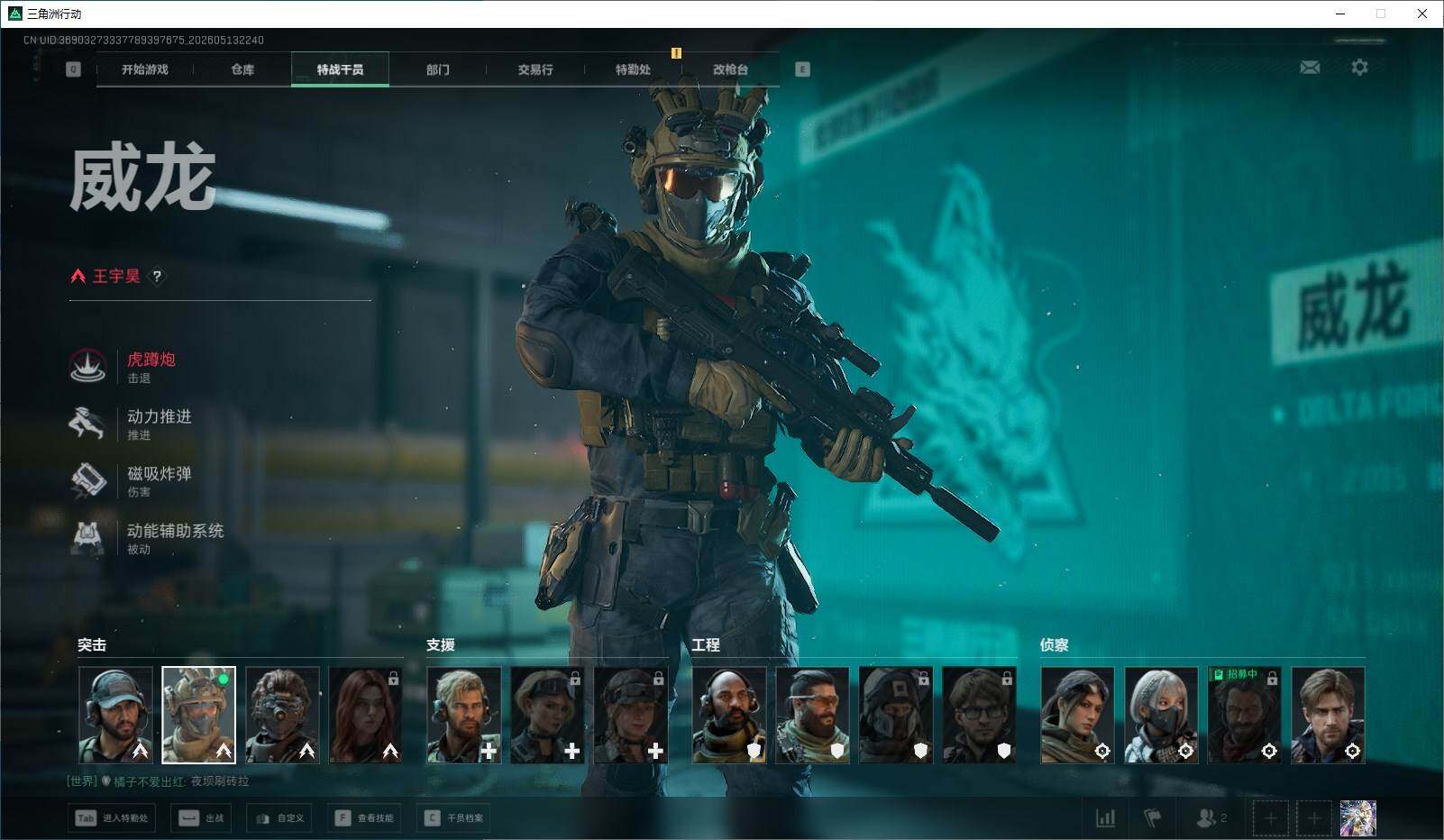Open the settings gear icon
Screen dimensions: 1444x840
coord(1359,68)
